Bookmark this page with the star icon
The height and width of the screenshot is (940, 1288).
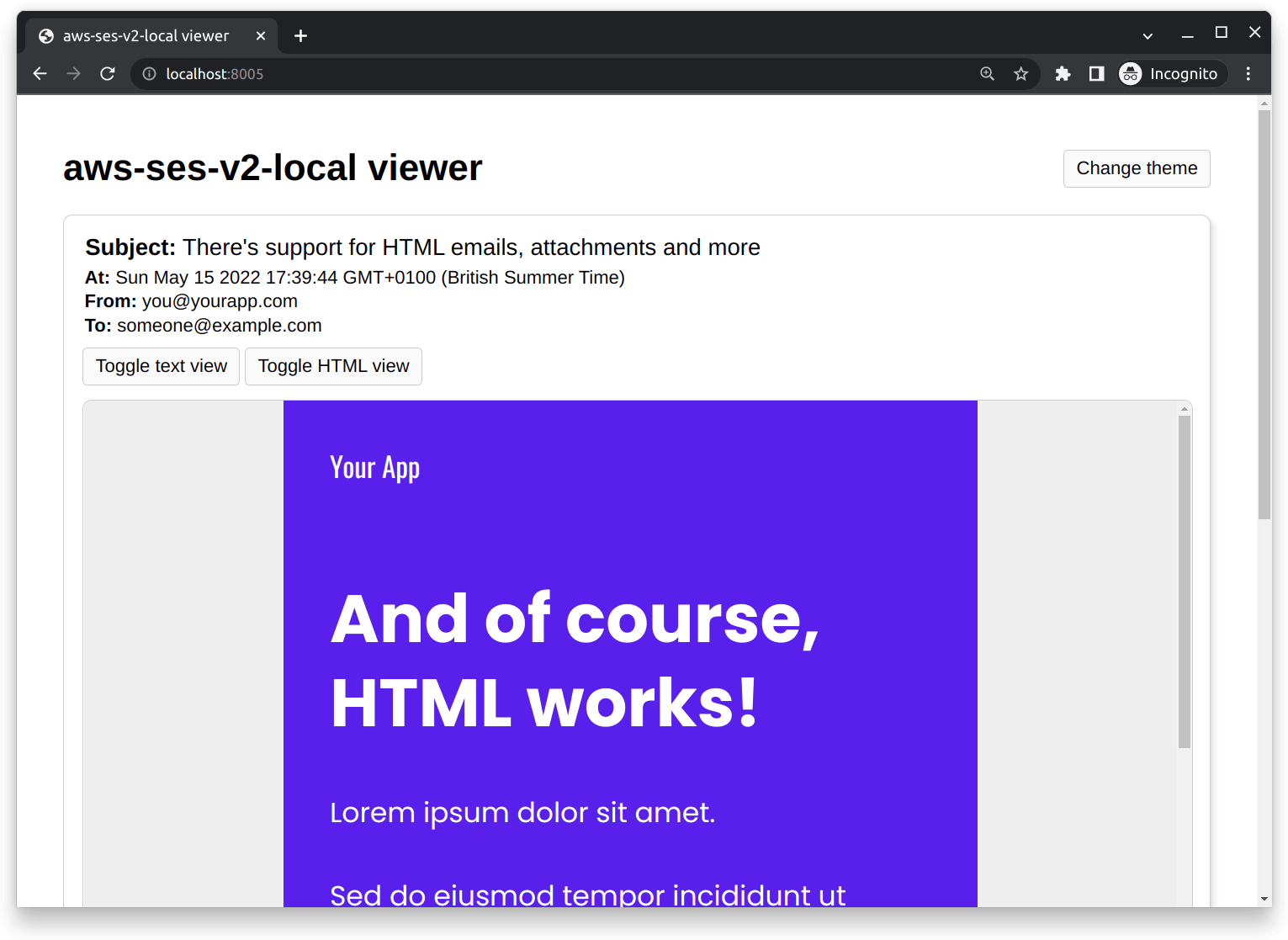(1021, 74)
